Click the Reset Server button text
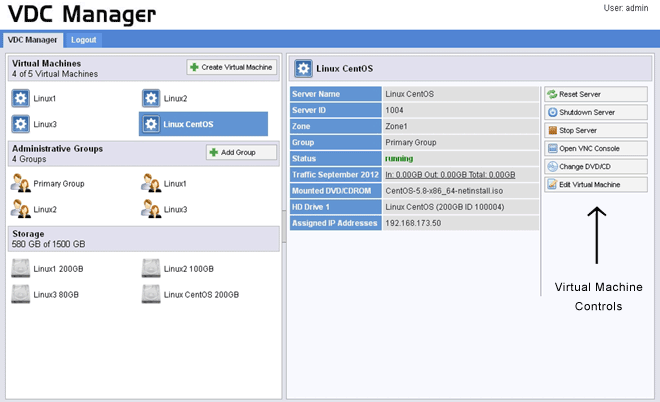660x402 pixels. [580, 94]
